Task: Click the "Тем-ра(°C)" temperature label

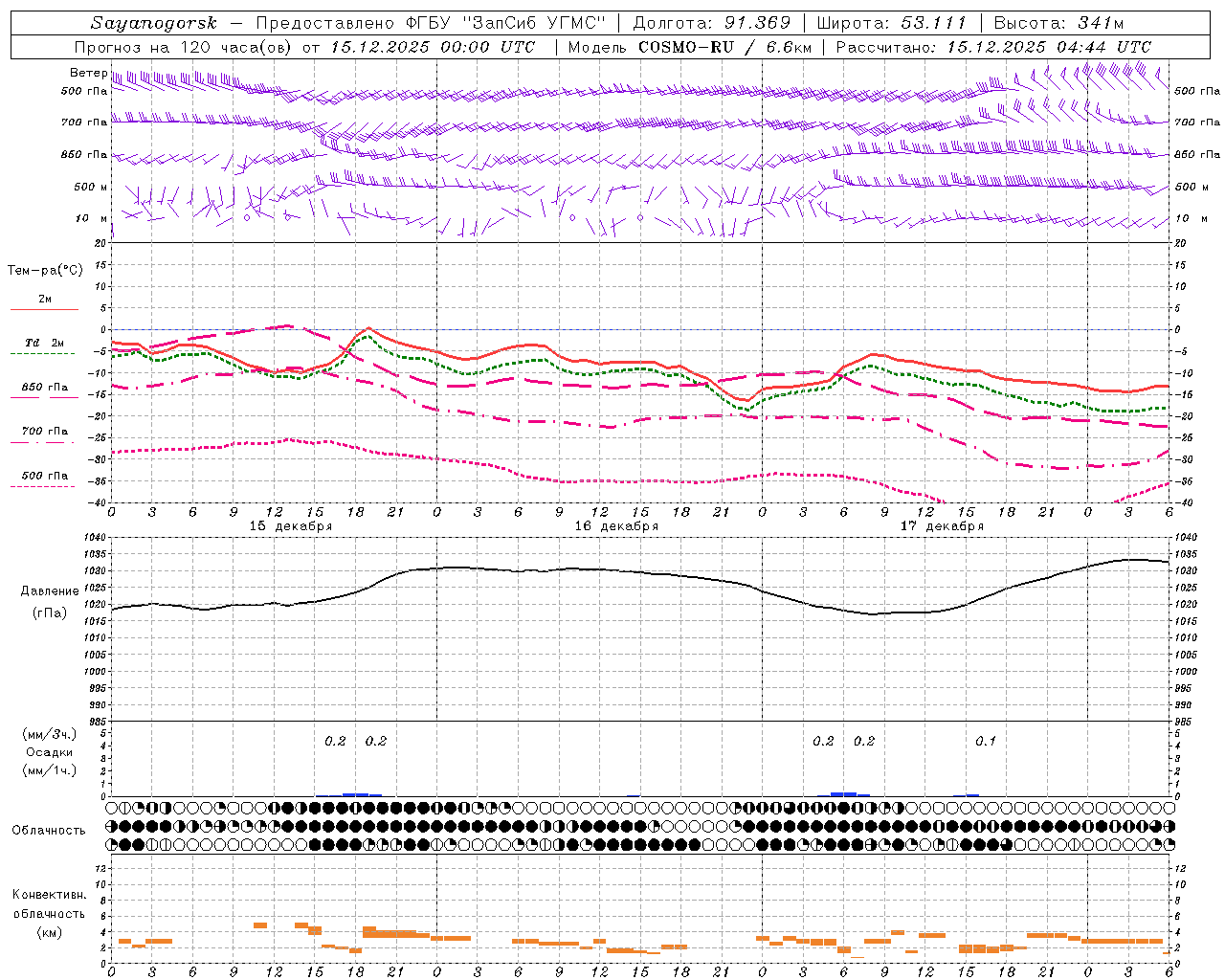Action: click(x=45, y=271)
